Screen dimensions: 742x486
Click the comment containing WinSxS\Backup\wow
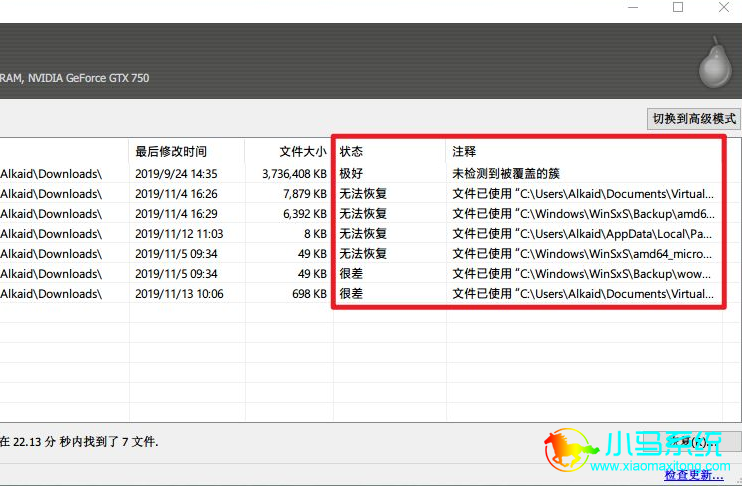582,274
